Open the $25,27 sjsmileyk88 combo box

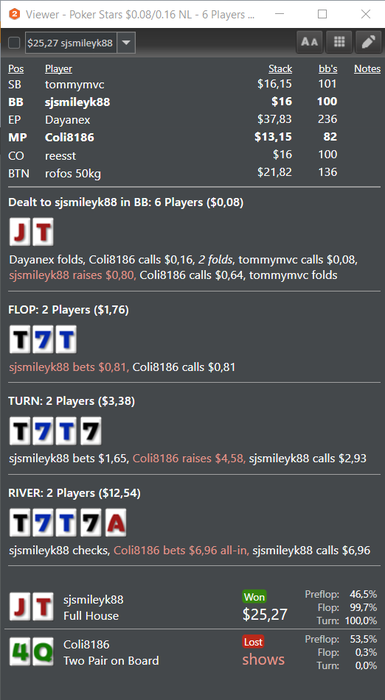(x=80, y=43)
